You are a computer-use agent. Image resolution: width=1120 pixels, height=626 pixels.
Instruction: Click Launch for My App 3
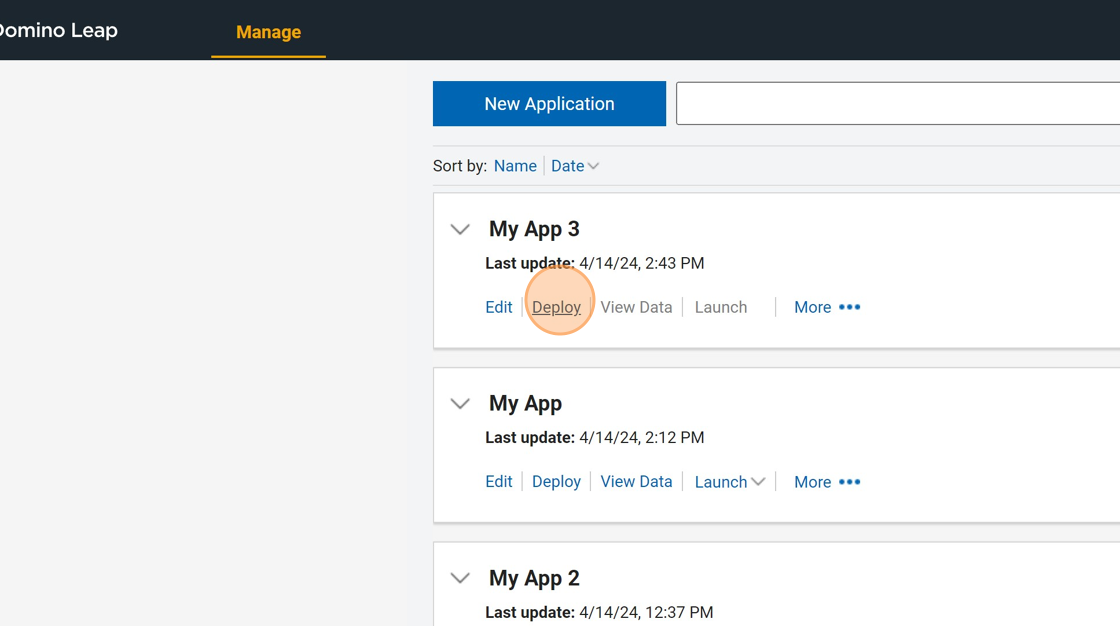[x=721, y=307]
